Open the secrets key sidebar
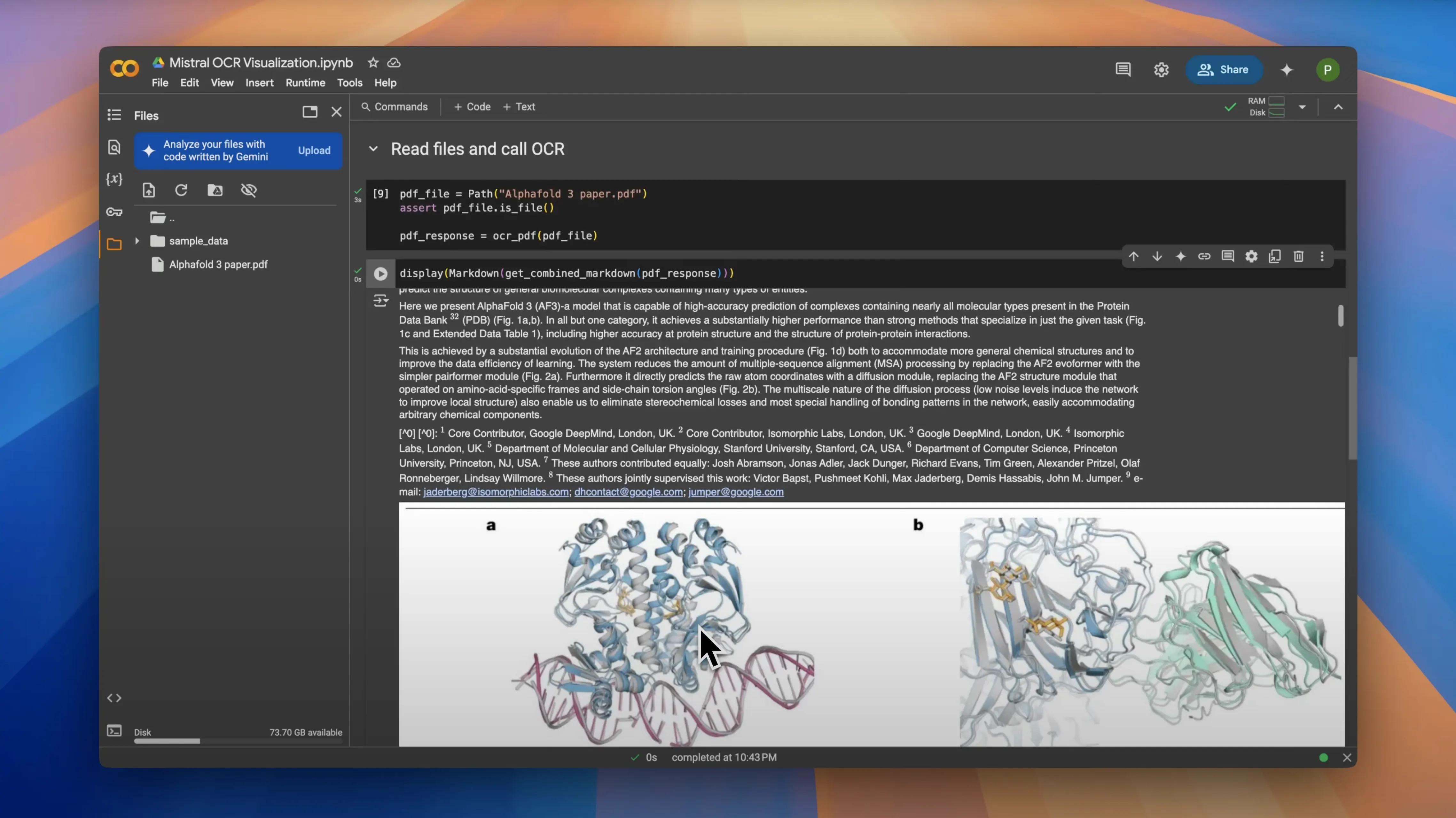1456x818 pixels. click(114, 212)
